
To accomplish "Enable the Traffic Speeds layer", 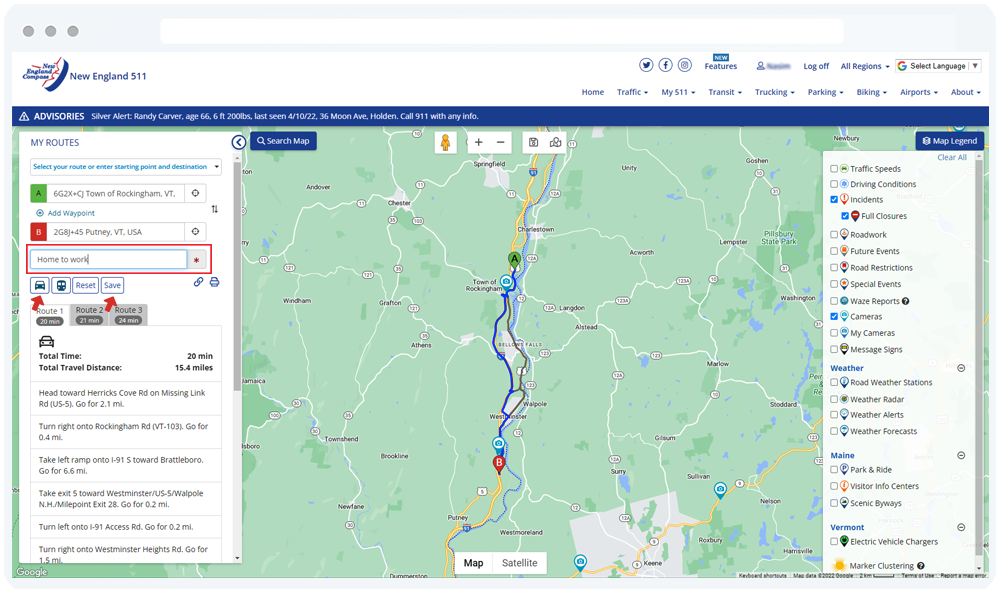I will pos(834,169).
